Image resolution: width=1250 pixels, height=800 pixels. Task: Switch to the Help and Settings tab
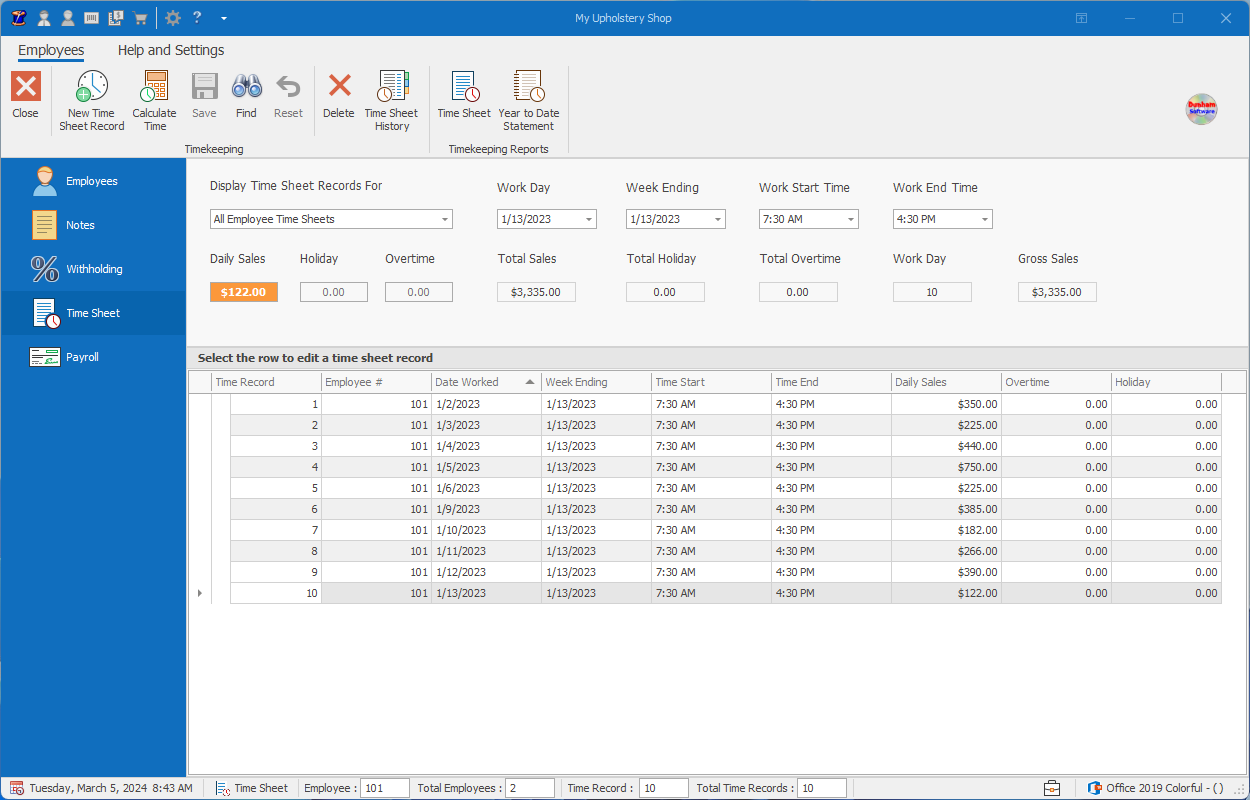point(170,50)
